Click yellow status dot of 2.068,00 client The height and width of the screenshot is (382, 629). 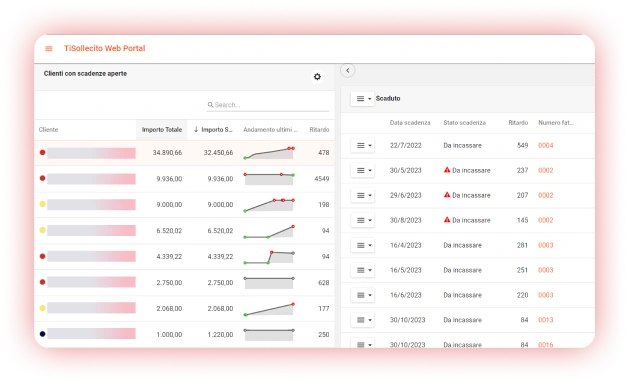click(x=43, y=308)
